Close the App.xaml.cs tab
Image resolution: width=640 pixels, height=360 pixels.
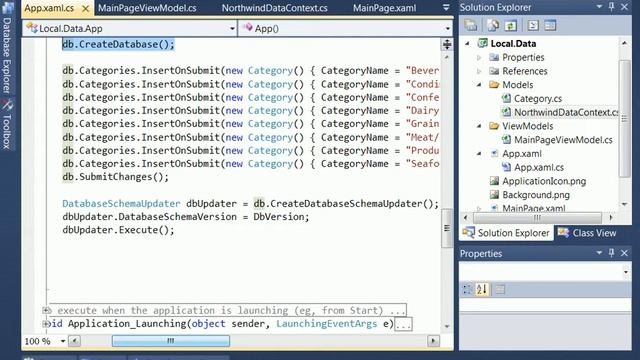click(x=85, y=8)
